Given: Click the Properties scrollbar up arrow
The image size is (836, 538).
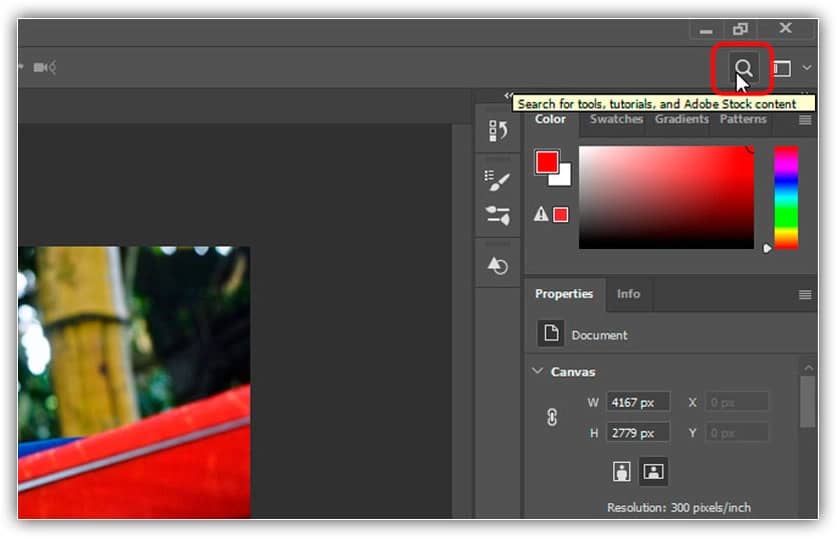Looking at the screenshot, I should (x=808, y=367).
